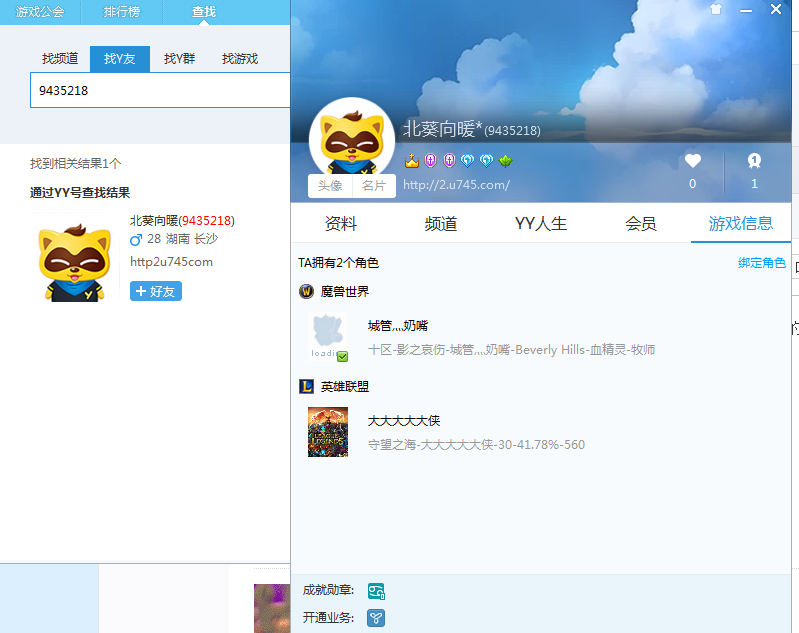Click the thumbnail image at bottom of search panel
This screenshot has width=799, height=633.
pos(272,609)
